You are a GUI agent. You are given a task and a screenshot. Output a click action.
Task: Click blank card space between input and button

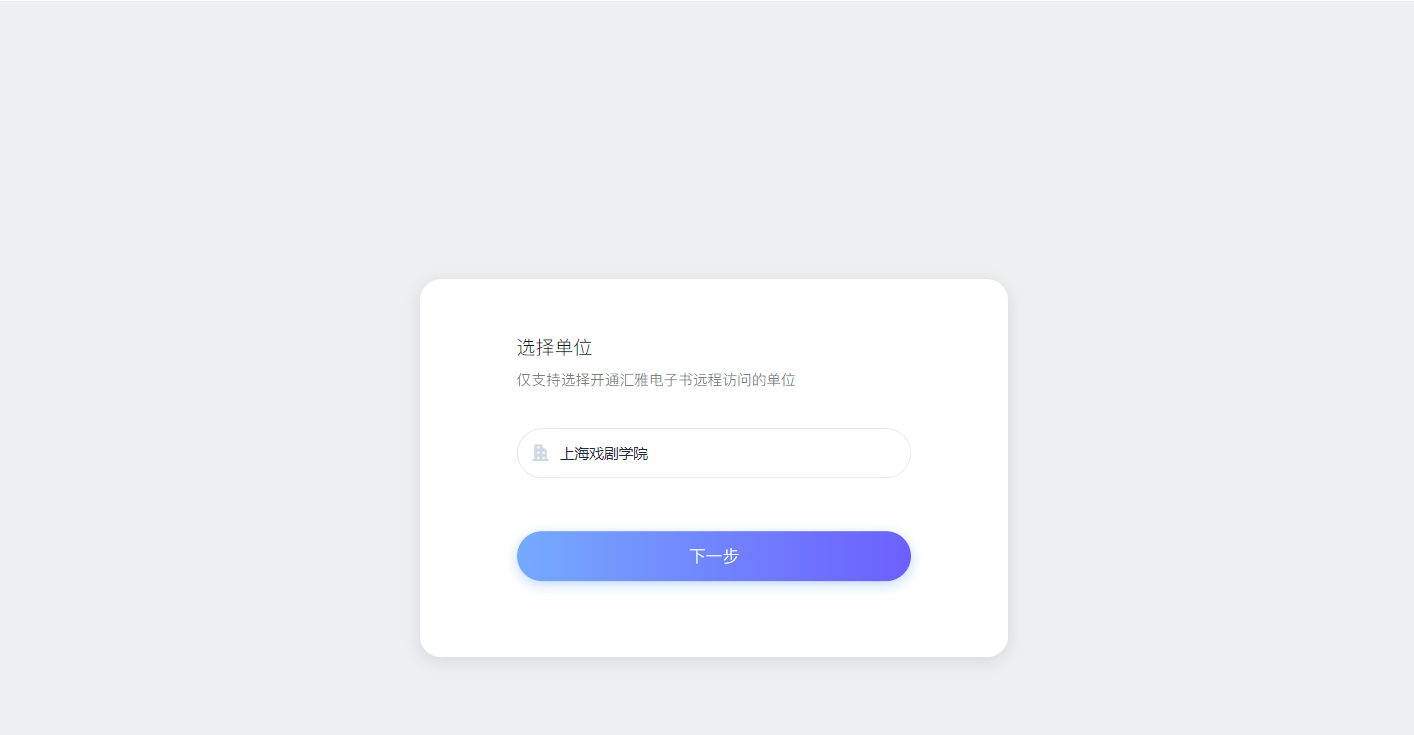click(x=714, y=504)
